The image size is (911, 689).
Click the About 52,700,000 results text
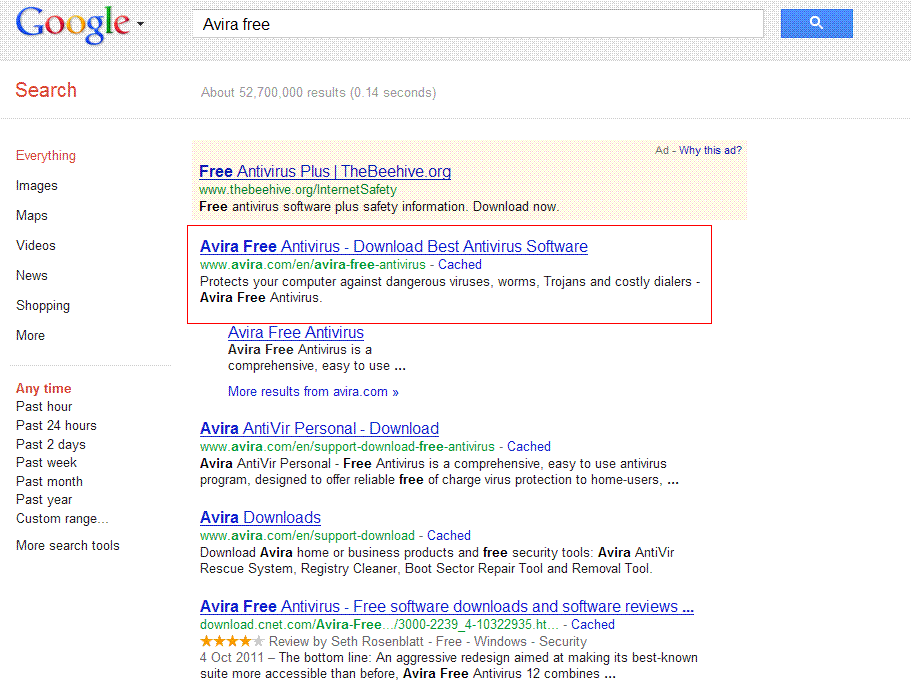pos(318,92)
